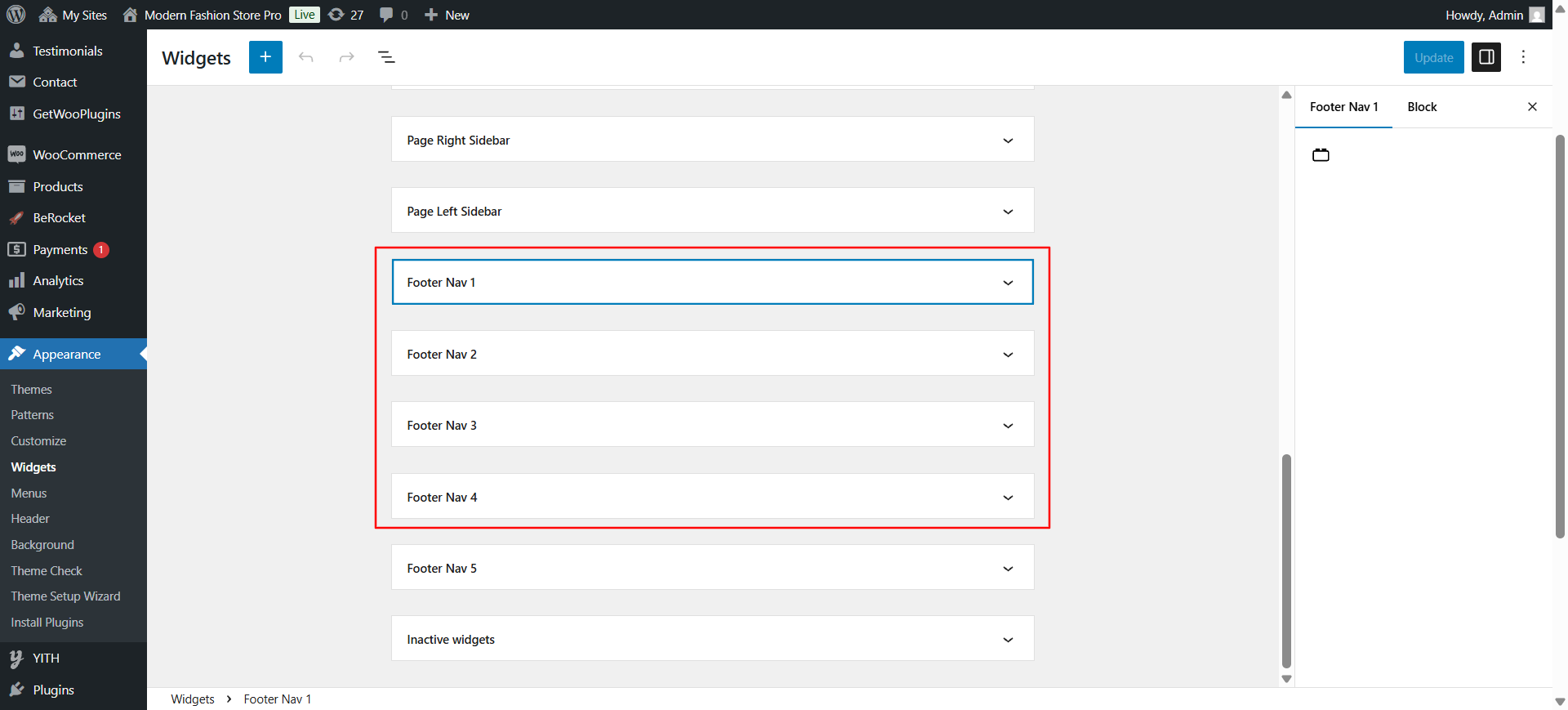Click the widget area icon in sidebar
The height and width of the screenshot is (710, 1568).
(1321, 154)
